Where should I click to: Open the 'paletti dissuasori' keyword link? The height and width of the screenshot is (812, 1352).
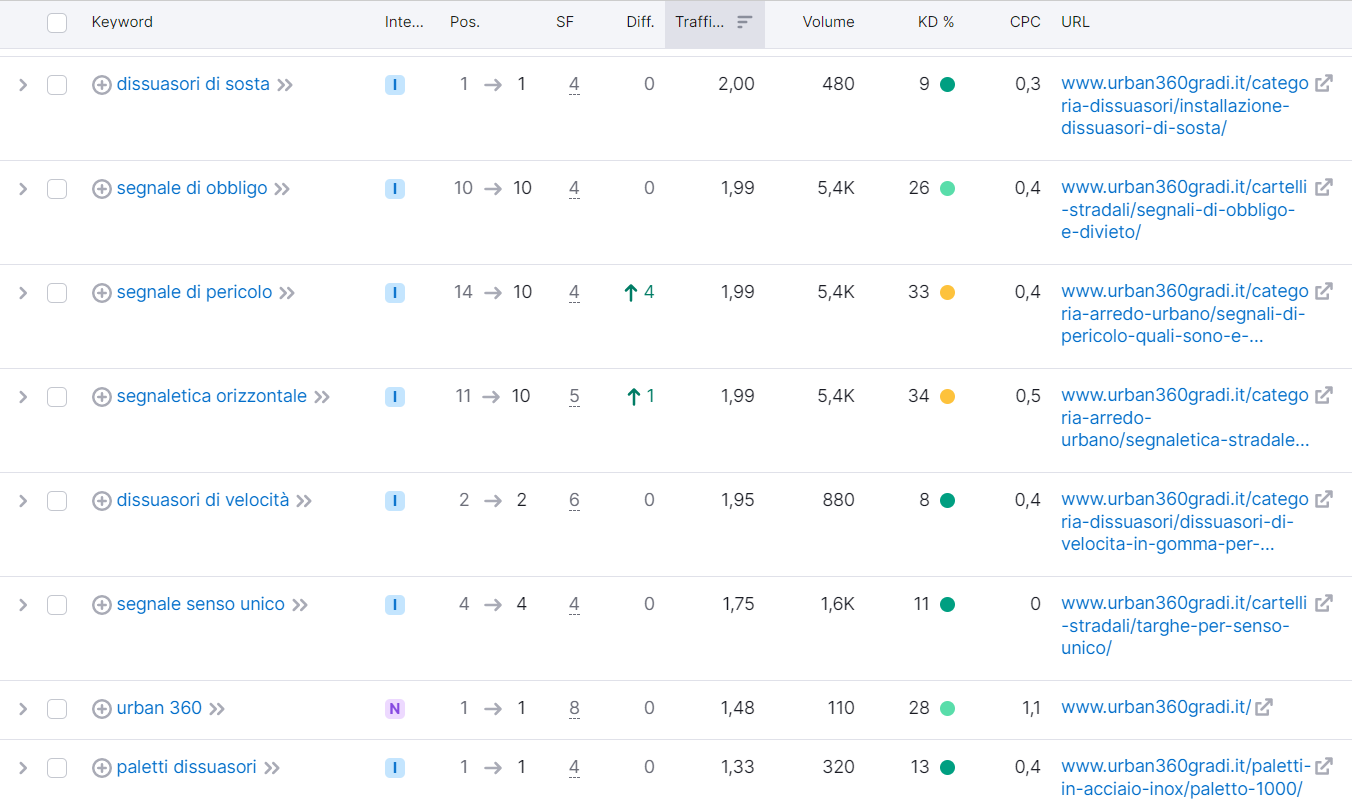tap(186, 767)
